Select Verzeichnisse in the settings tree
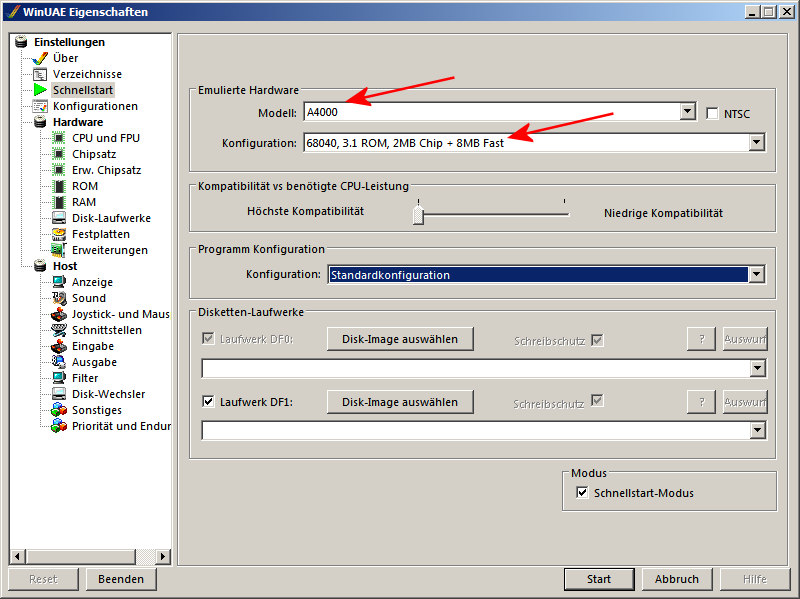 click(87, 74)
